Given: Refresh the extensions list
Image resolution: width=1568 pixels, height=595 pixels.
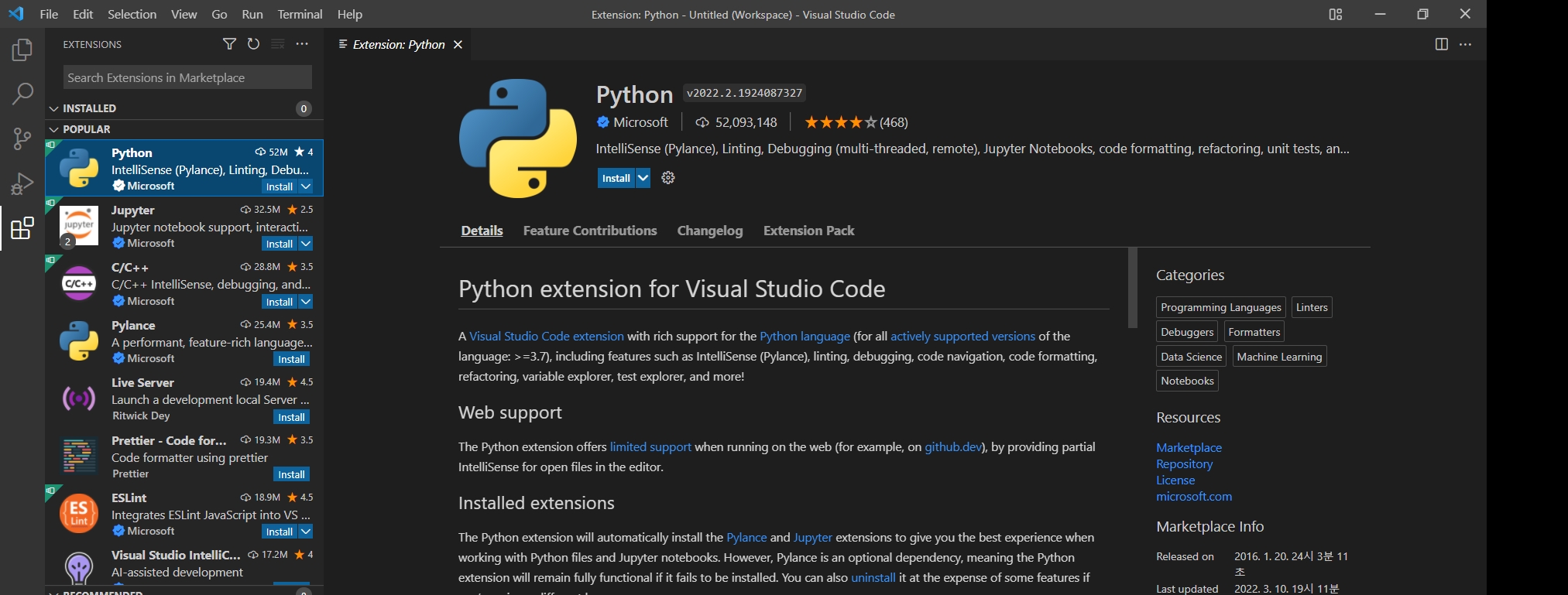Looking at the screenshot, I should pos(253,44).
